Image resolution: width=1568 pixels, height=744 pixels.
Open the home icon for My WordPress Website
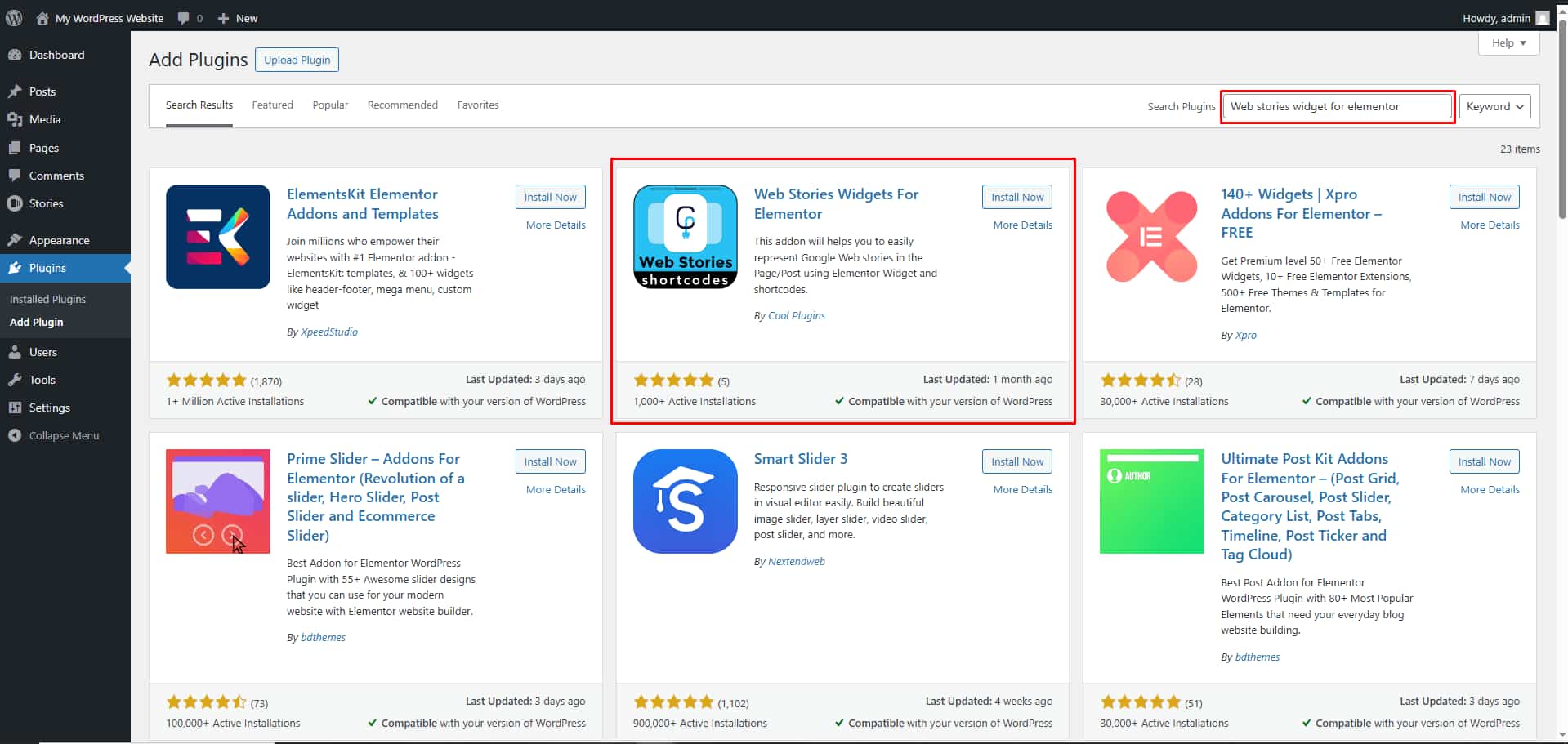[42, 18]
